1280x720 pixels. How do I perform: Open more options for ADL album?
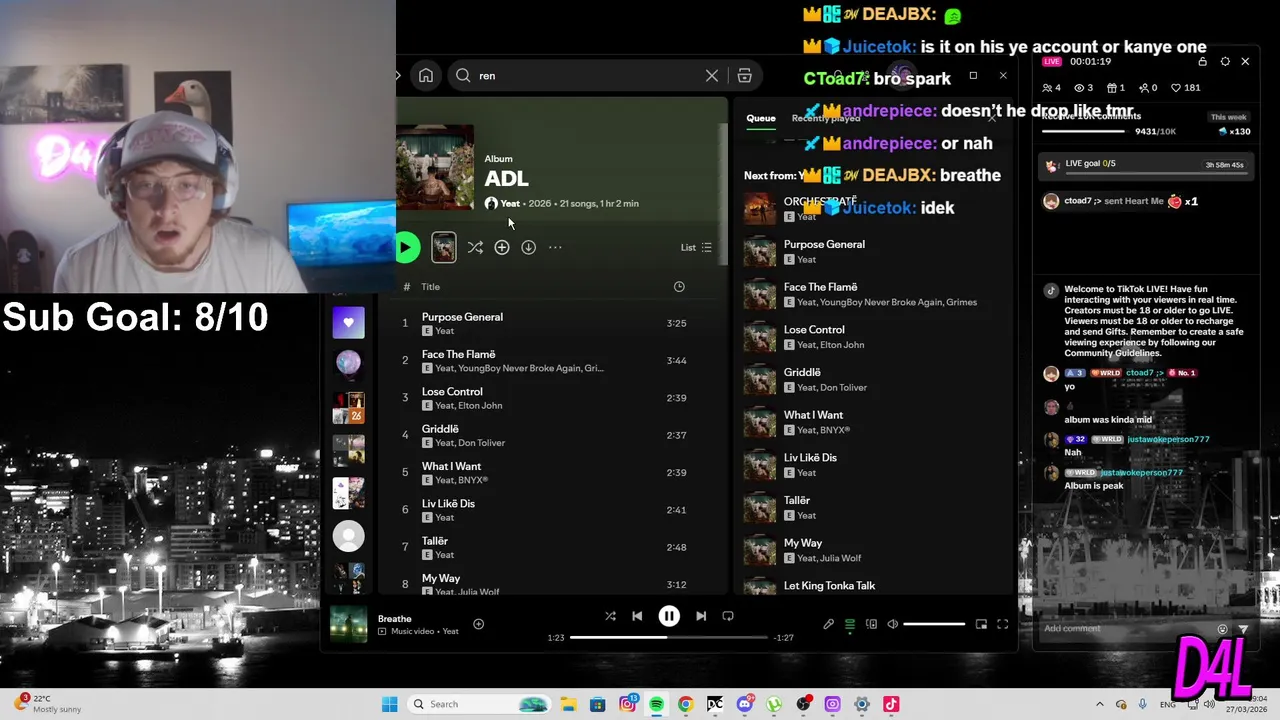pyautogui.click(x=555, y=247)
